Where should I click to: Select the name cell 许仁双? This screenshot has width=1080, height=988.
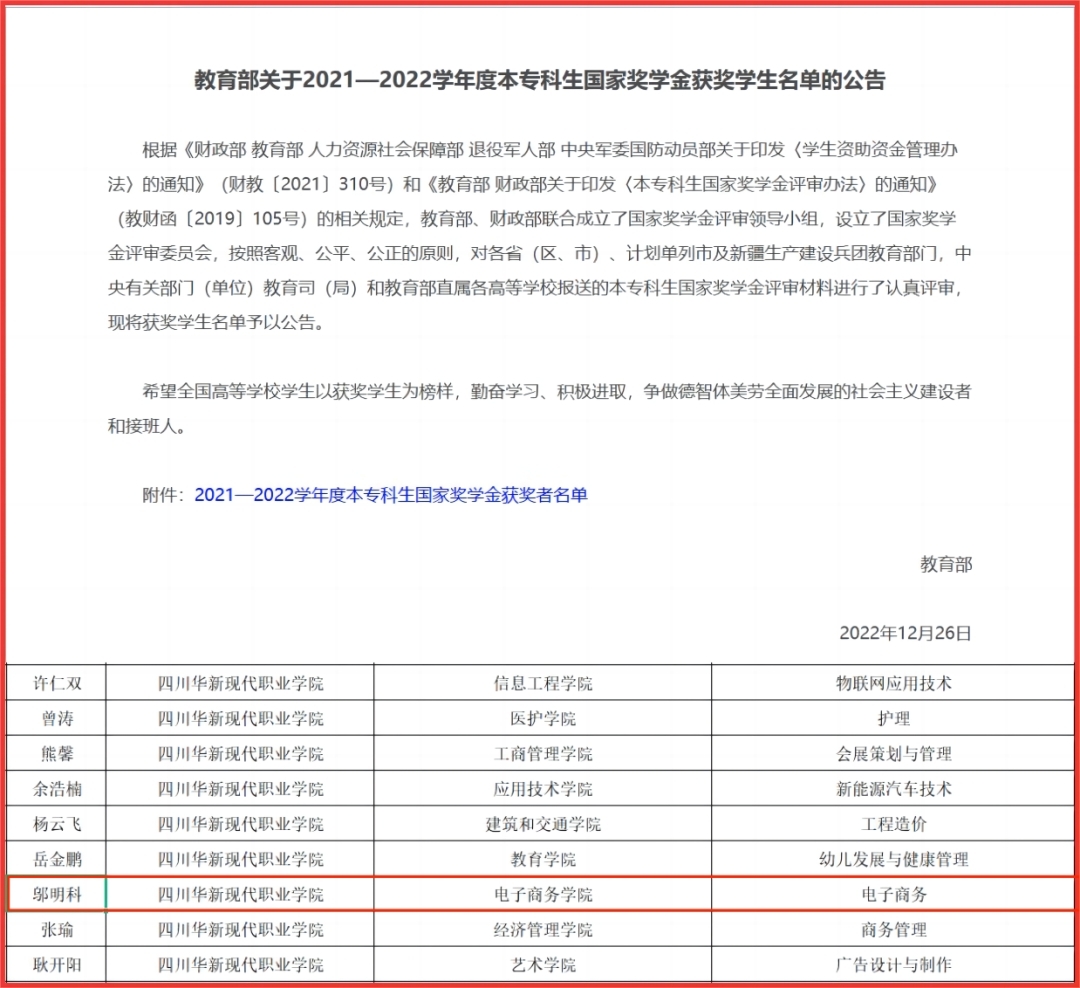[57, 684]
